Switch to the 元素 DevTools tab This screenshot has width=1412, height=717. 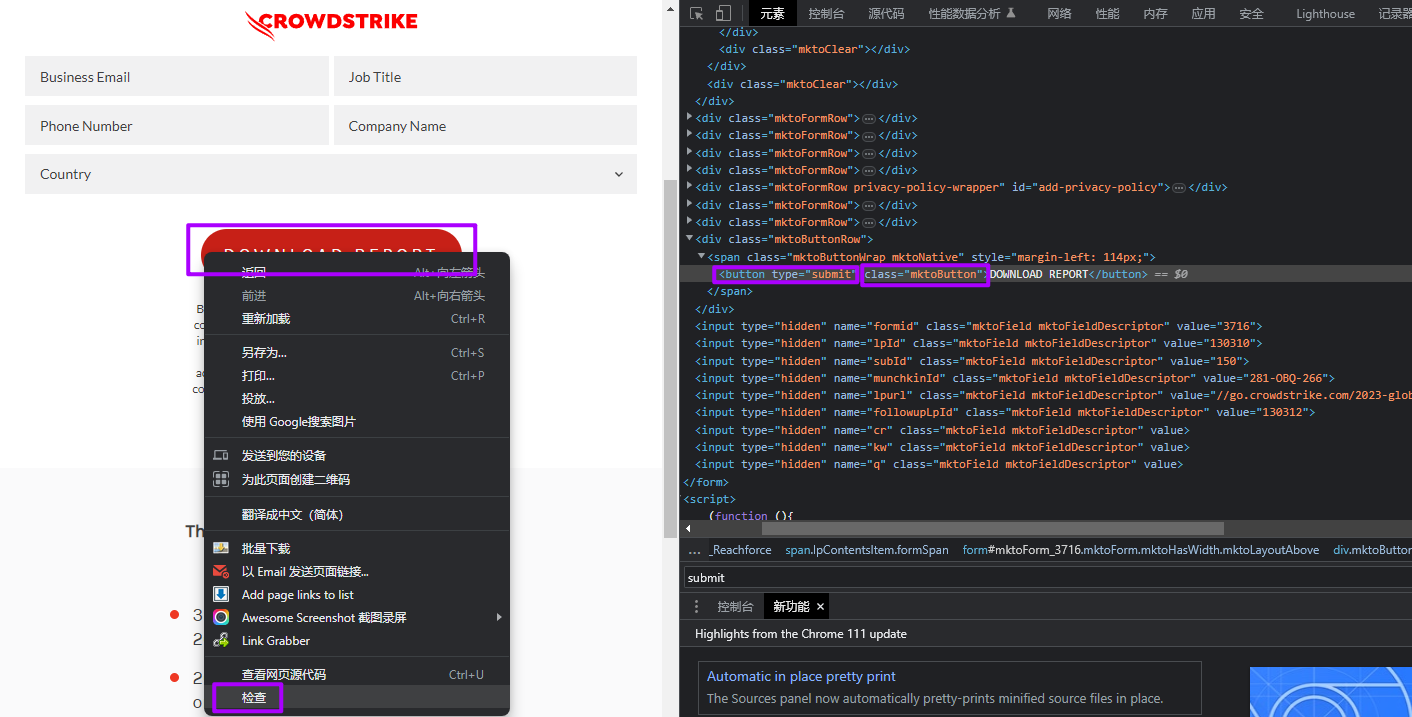(772, 13)
